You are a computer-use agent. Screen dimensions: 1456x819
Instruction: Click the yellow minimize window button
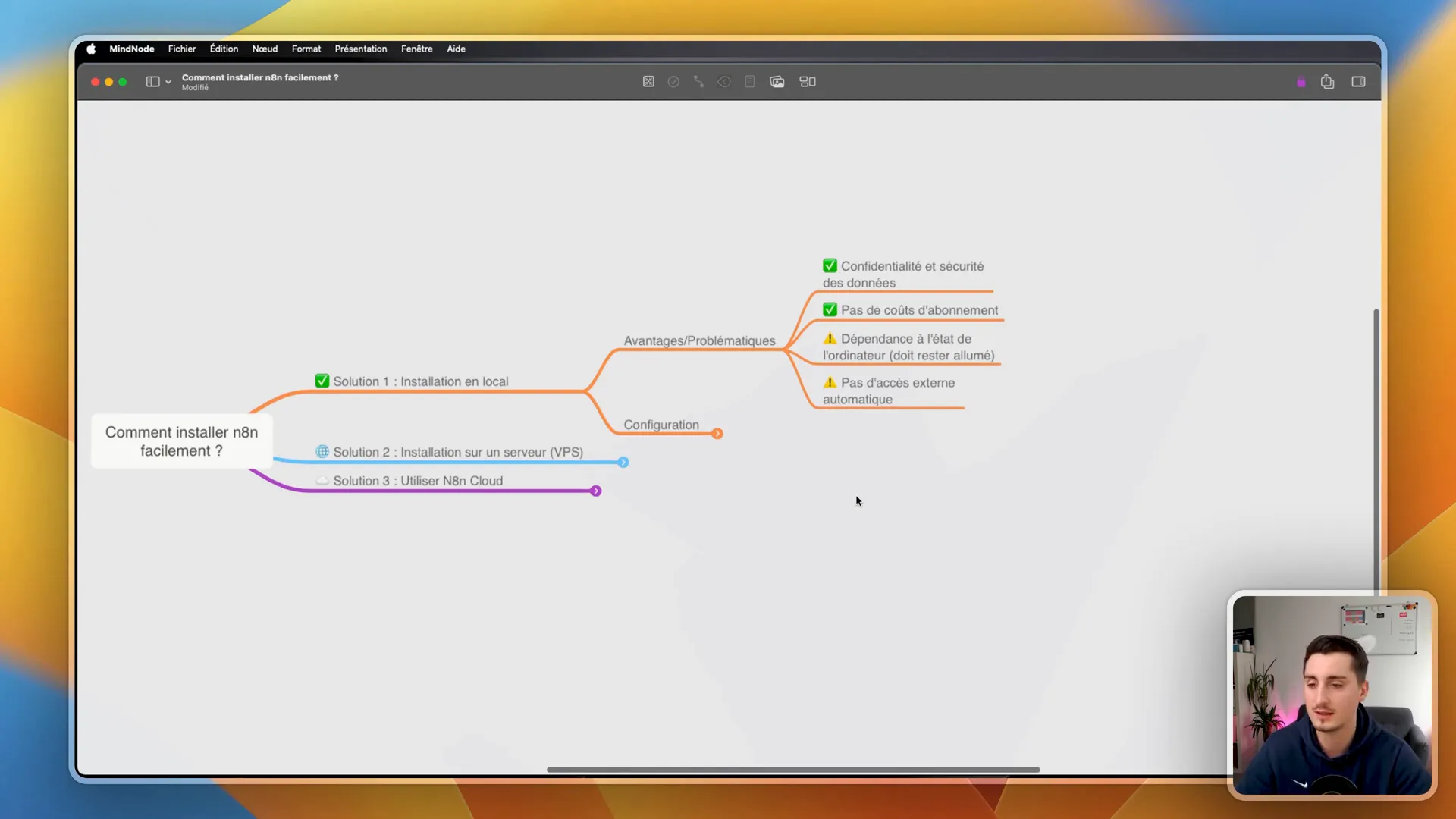(108, 82)
